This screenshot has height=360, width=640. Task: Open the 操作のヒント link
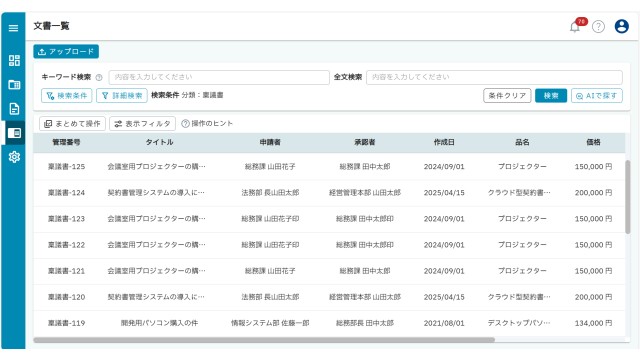point(207,123)
